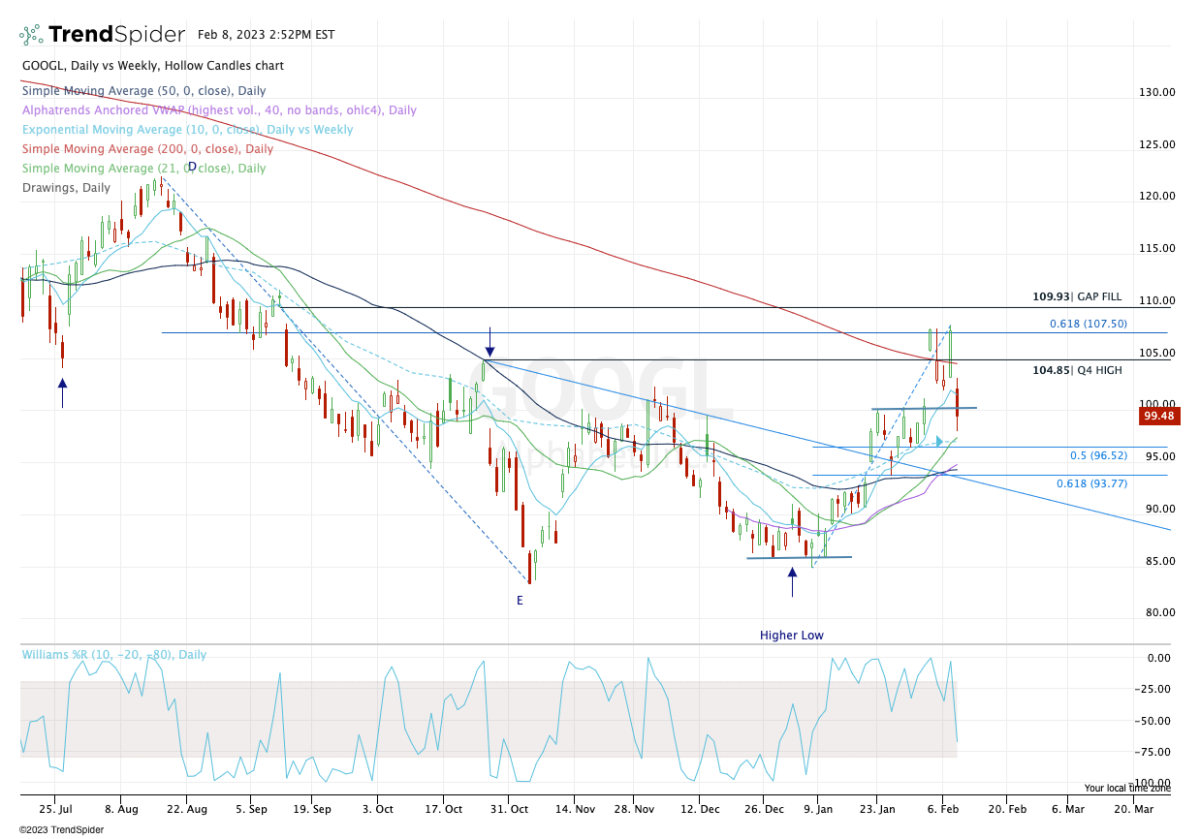The height and width of the screenshot is (839, 1200).
Task: Select the Exponential Moving Average (10) legend entry
Action: pyautogui.click(x=187, y=129)
